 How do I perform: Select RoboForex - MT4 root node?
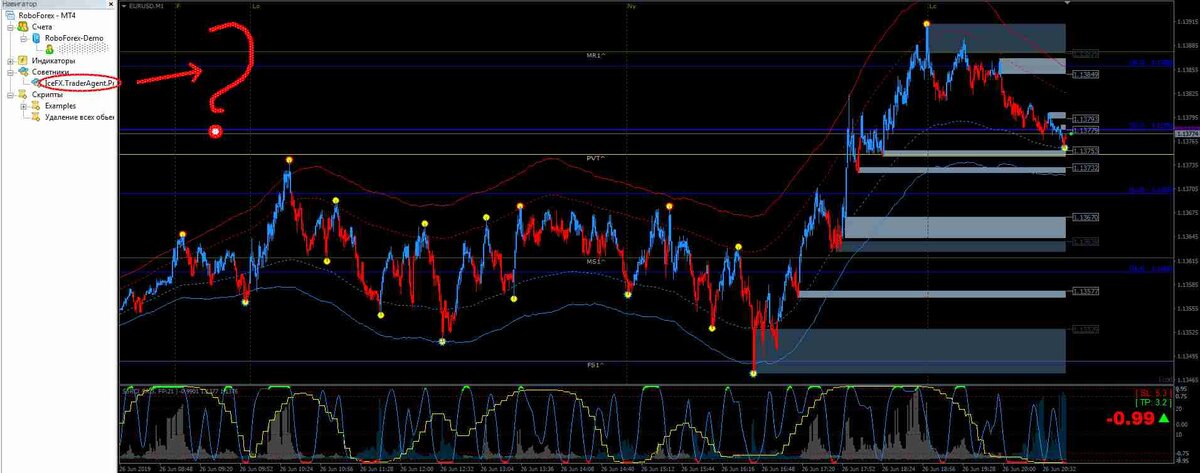(46, 15)
